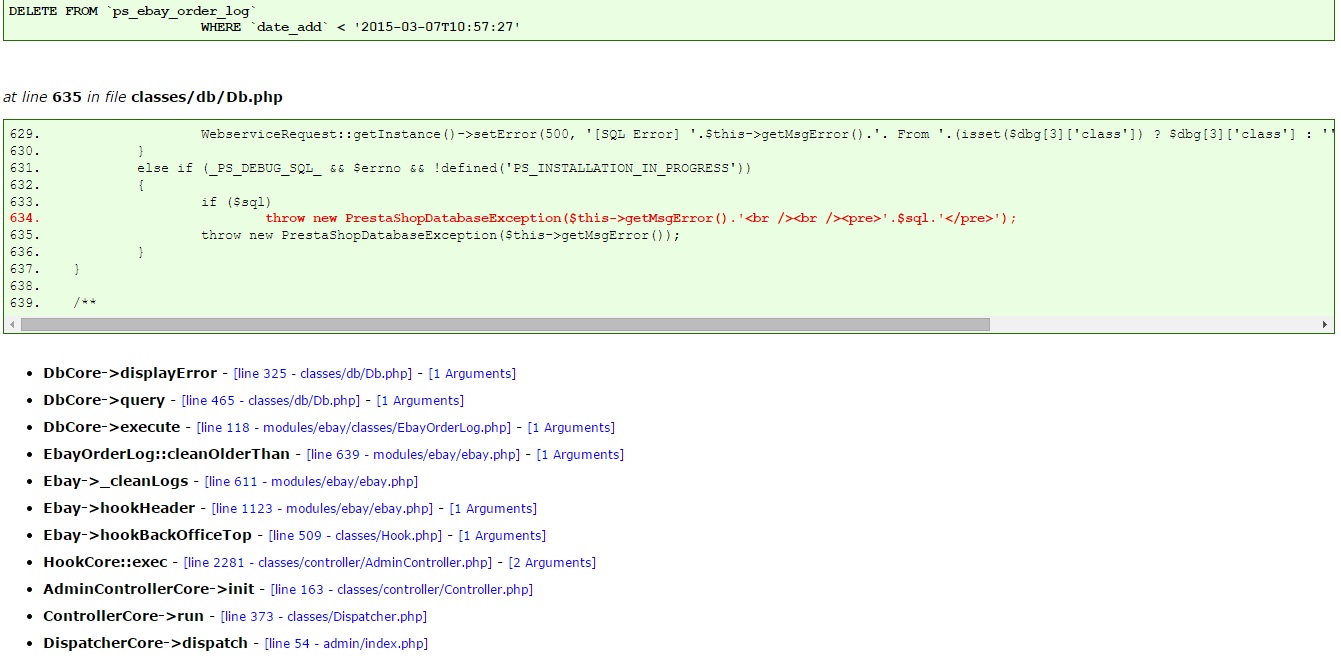
Task: Click the HookCore::exec entry text
Action: (105, 562)
